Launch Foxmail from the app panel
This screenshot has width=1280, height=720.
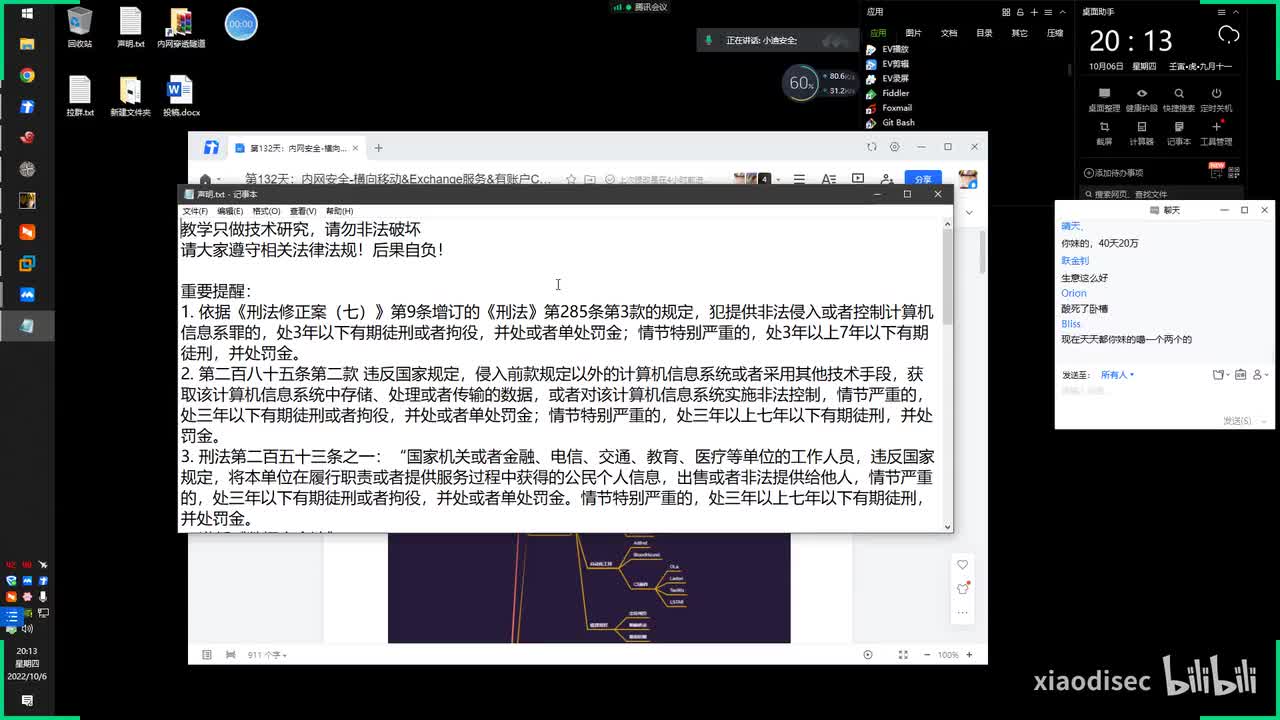click(x=889, y=108)
